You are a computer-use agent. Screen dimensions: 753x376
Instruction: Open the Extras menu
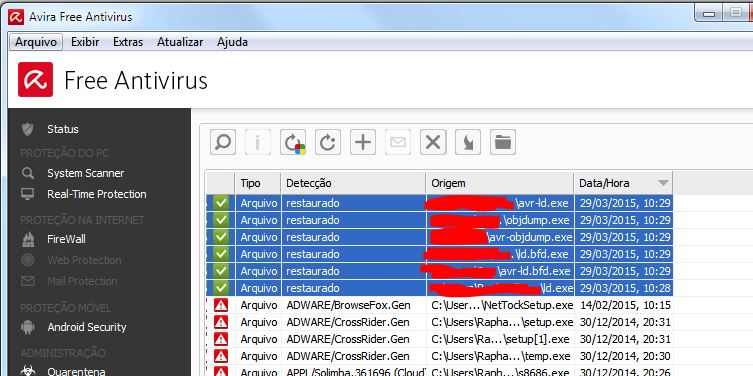coord(128,42)
